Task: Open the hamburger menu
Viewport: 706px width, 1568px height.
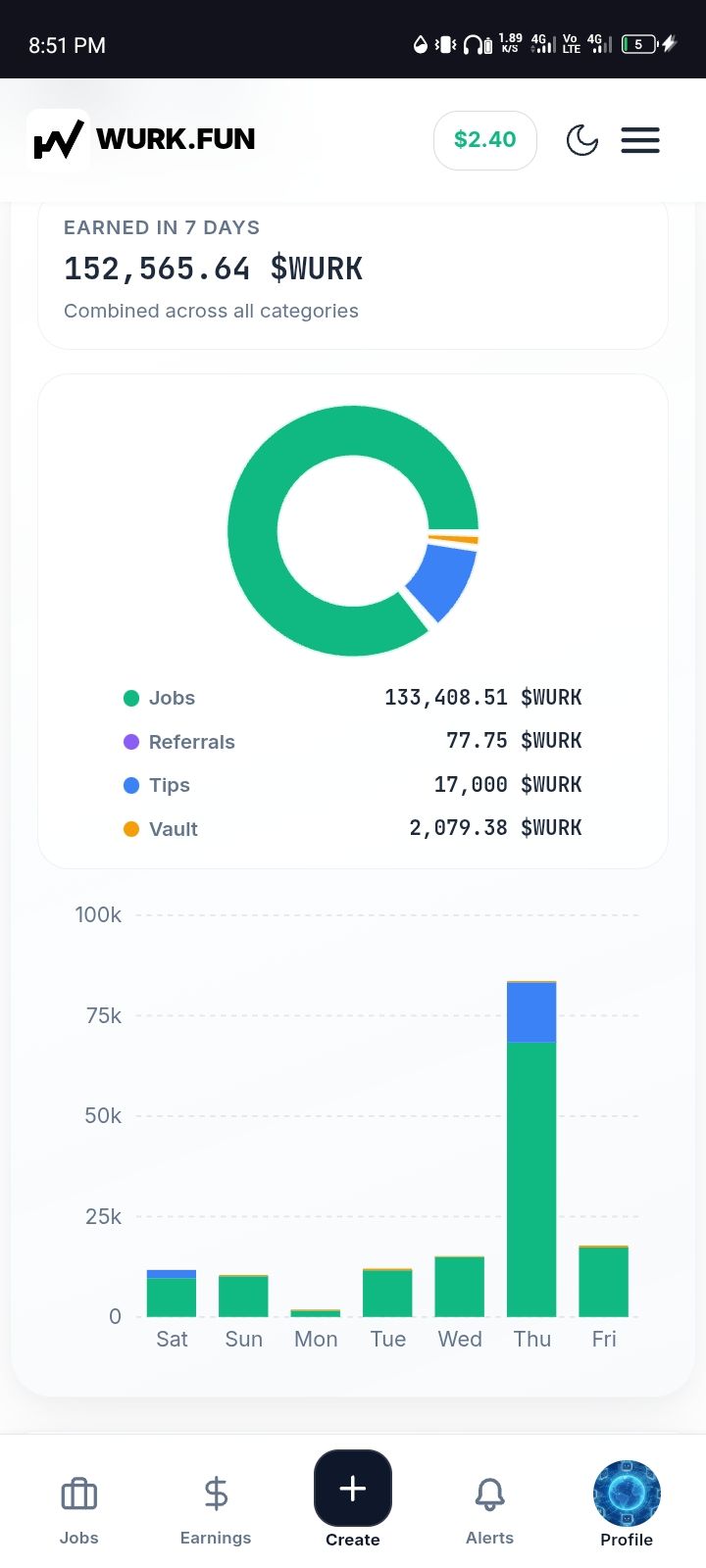Action: pos(640,140)
